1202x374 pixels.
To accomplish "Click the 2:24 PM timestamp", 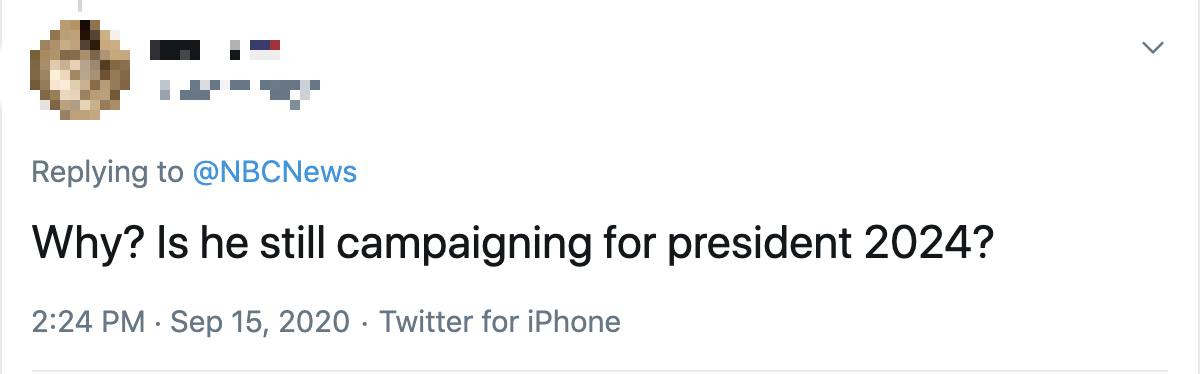I will coord(89,322).
